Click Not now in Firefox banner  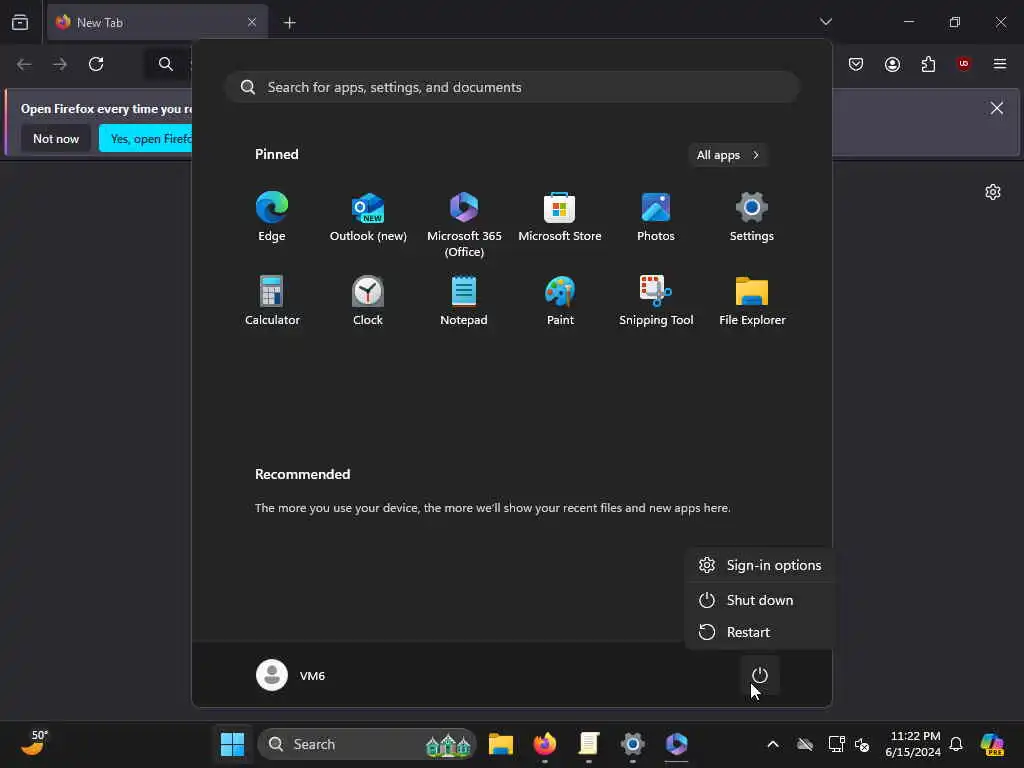pyautogui.click(x=56, y=138)
